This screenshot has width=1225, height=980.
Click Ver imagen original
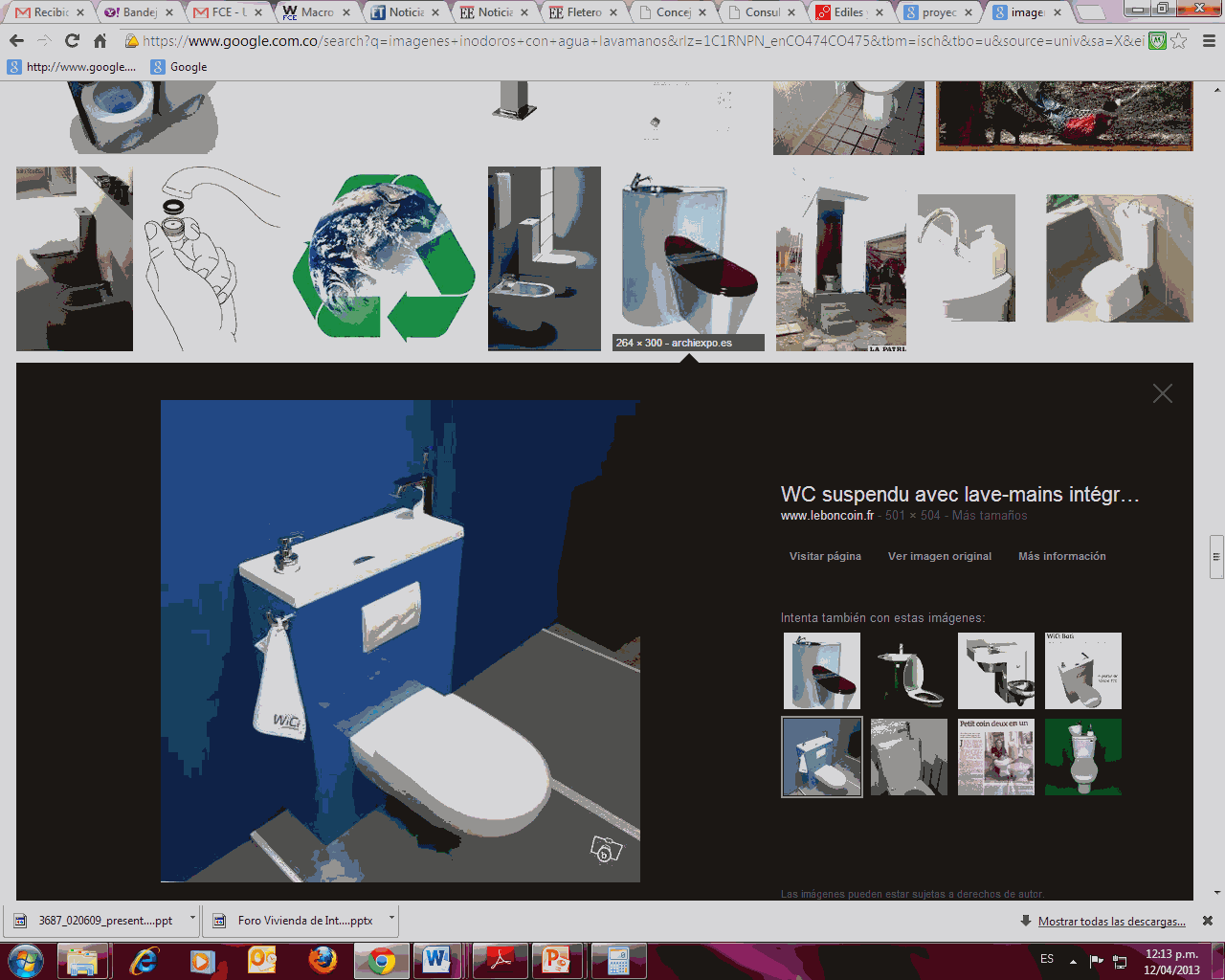939,556
